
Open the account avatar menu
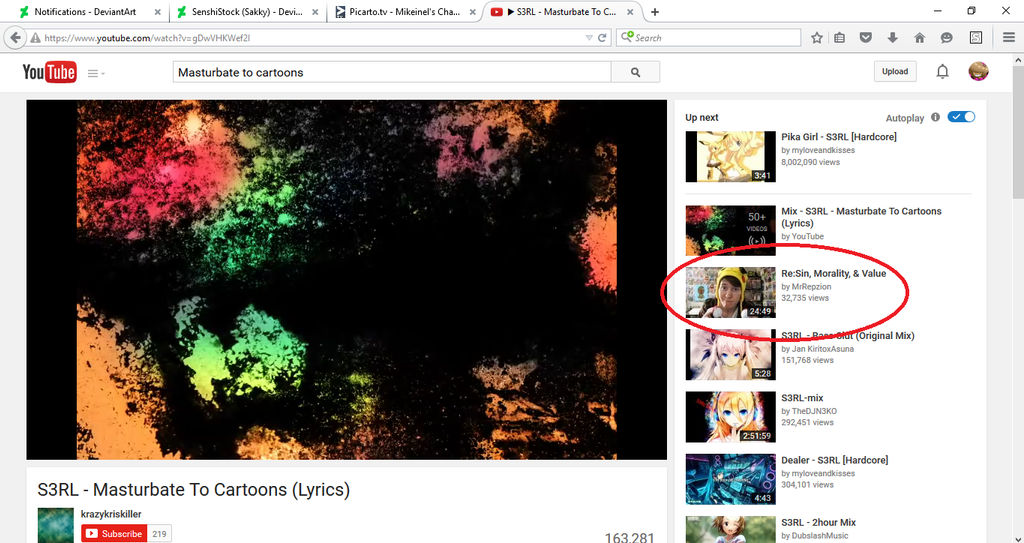coord(978,71)
